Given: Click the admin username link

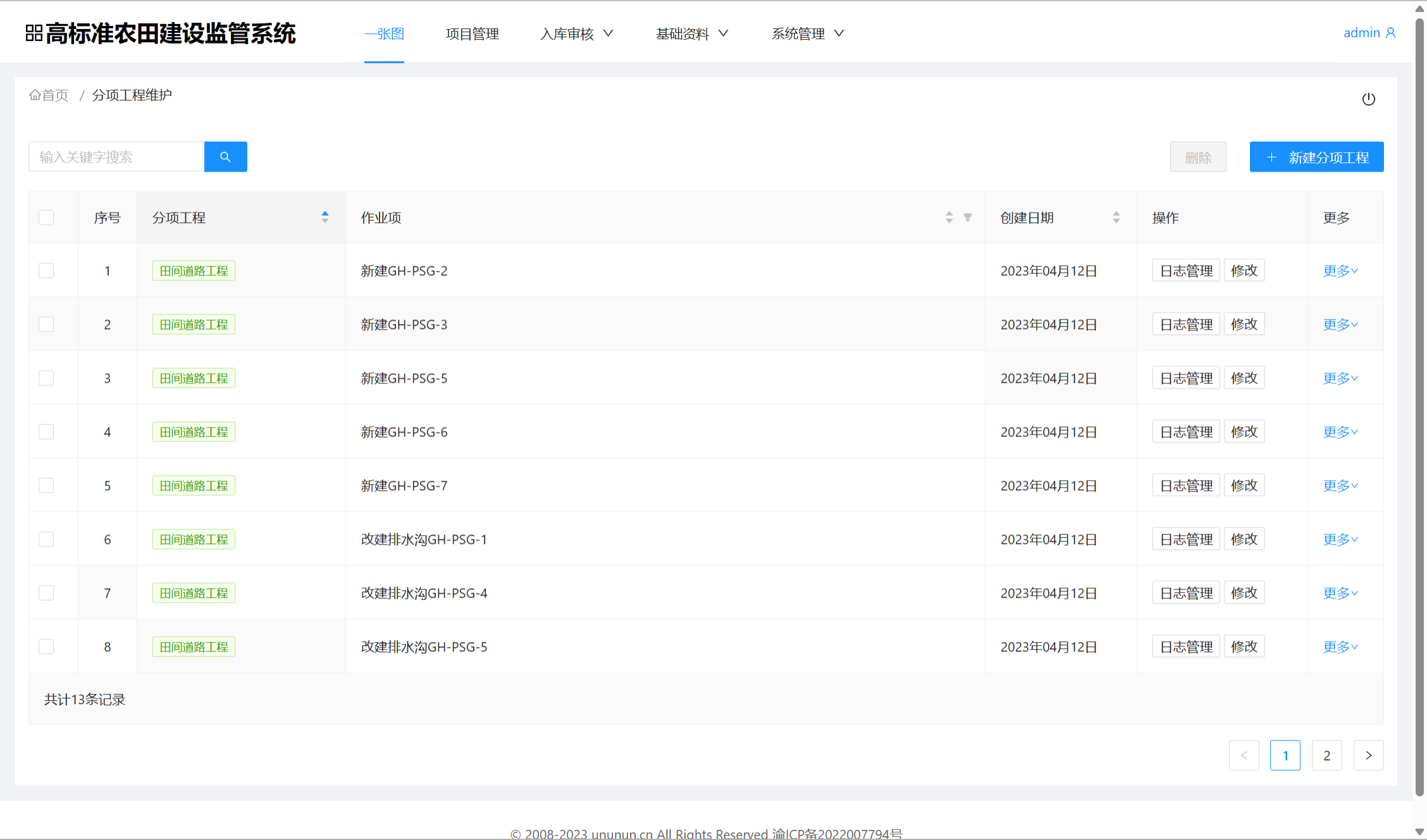Looking at the screenshot, I should [1361, 33].
